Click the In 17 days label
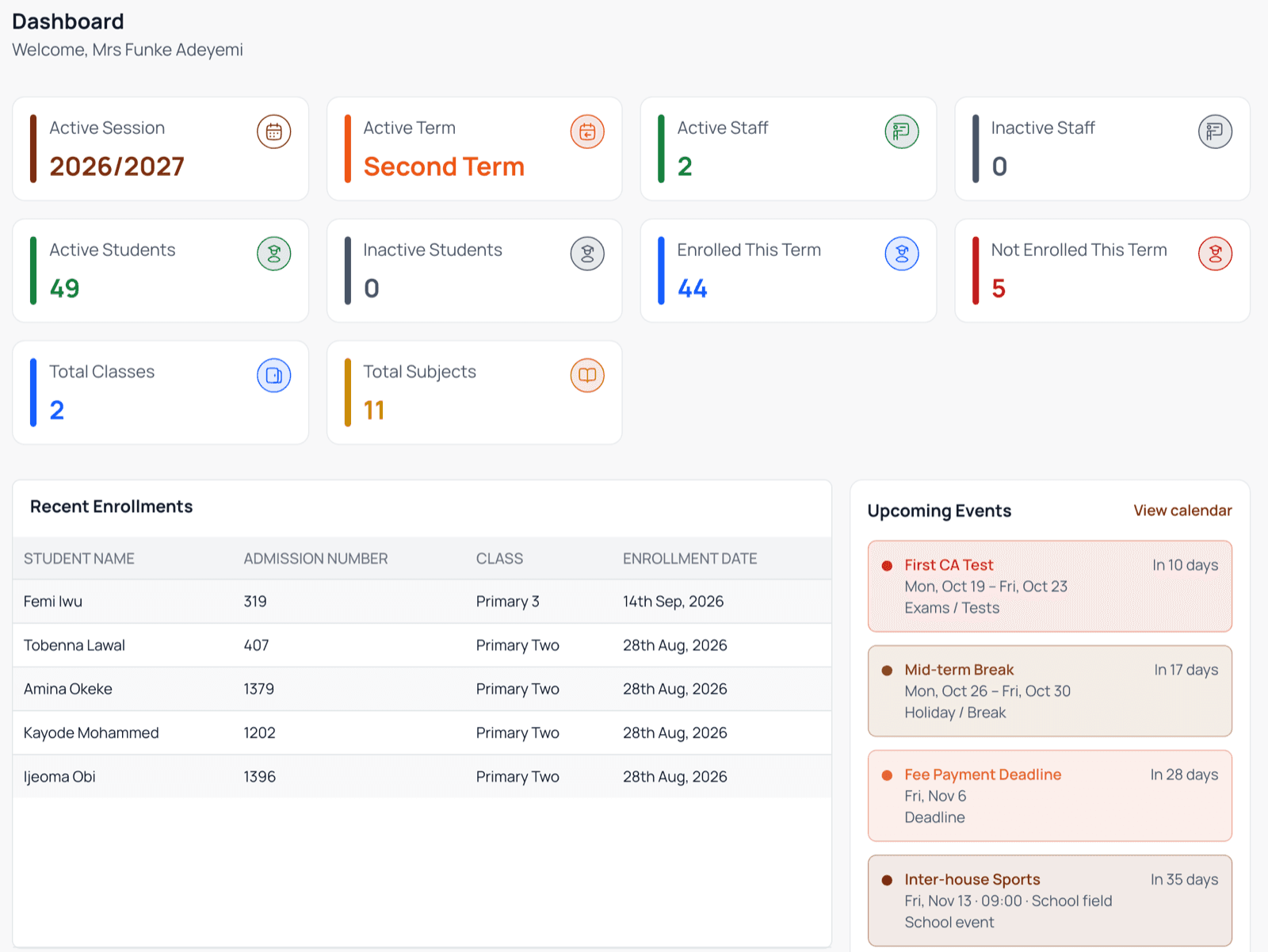The height and width of the screenshot is (952, 1268). (1186, 670)
